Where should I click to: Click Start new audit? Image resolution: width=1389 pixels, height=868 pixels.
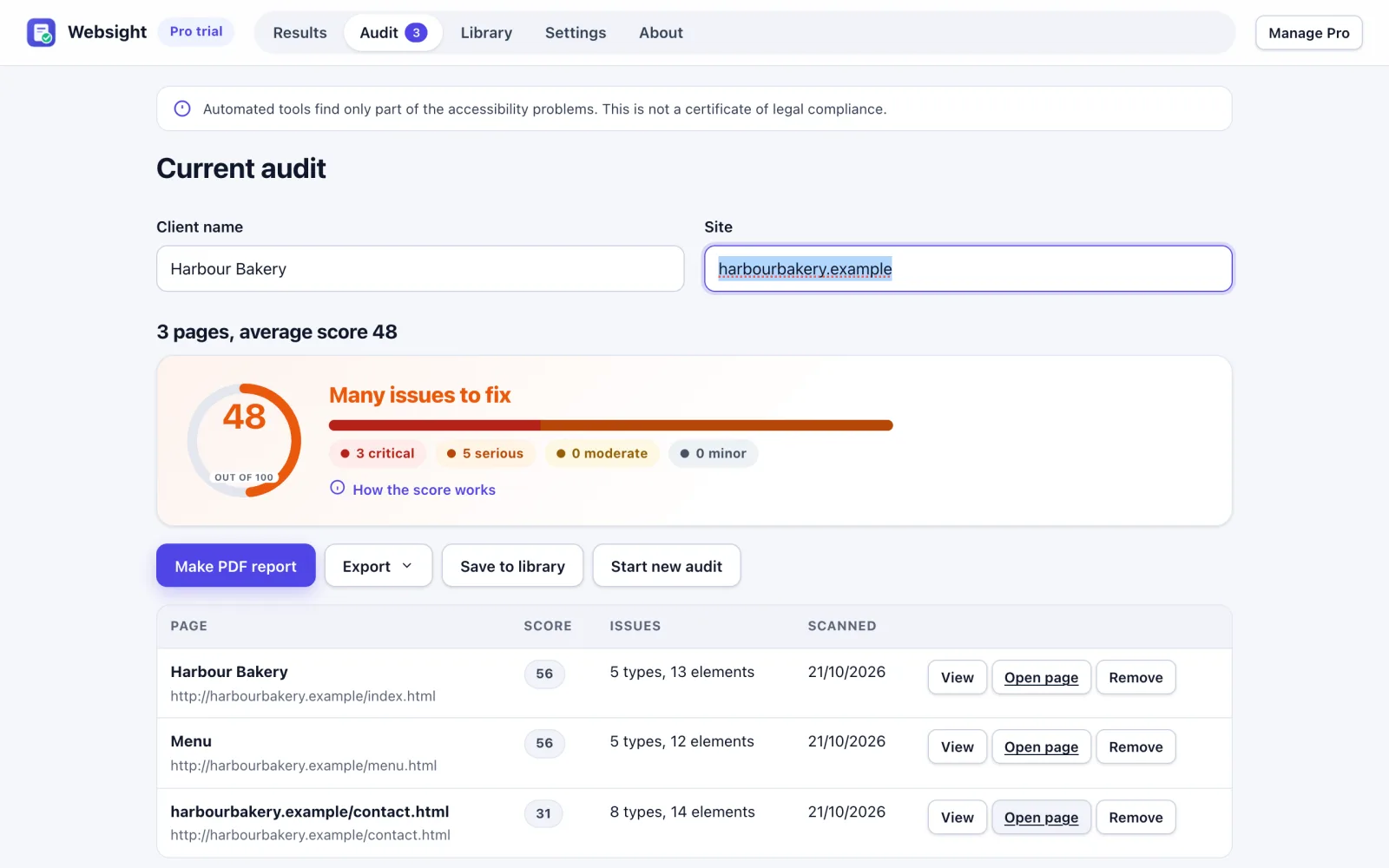coord(667,566)
